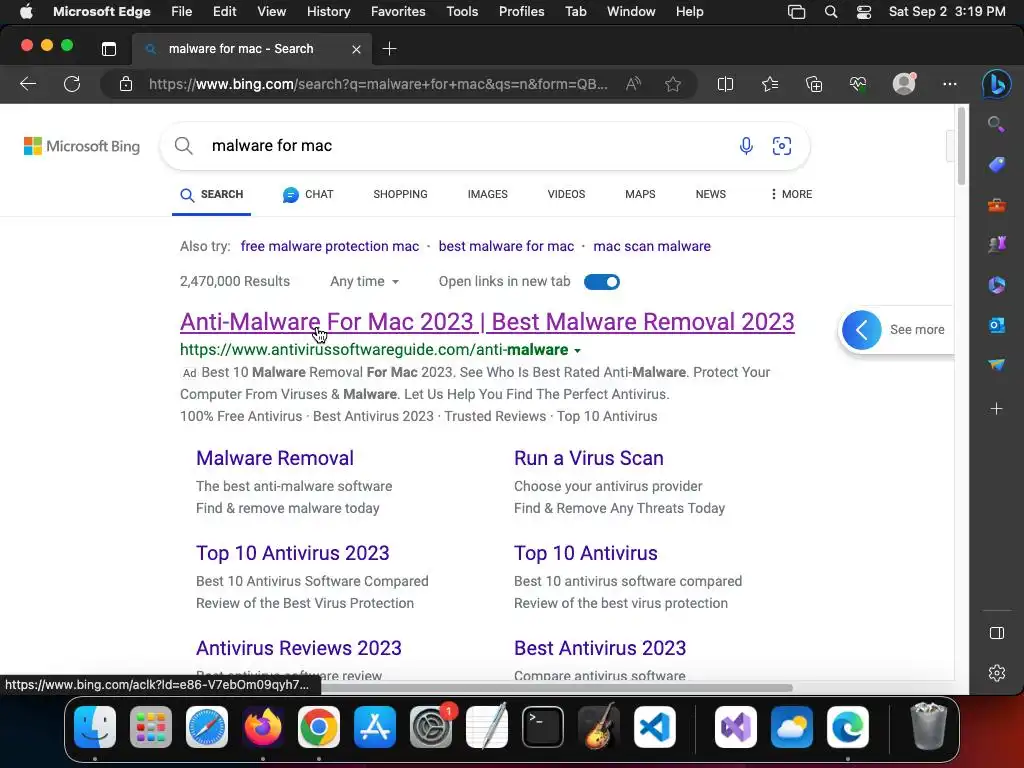Open Browser essentials heart icon
Viewport: 1024px width, 768px height.
pyautogui.click(x=857, y=84)
